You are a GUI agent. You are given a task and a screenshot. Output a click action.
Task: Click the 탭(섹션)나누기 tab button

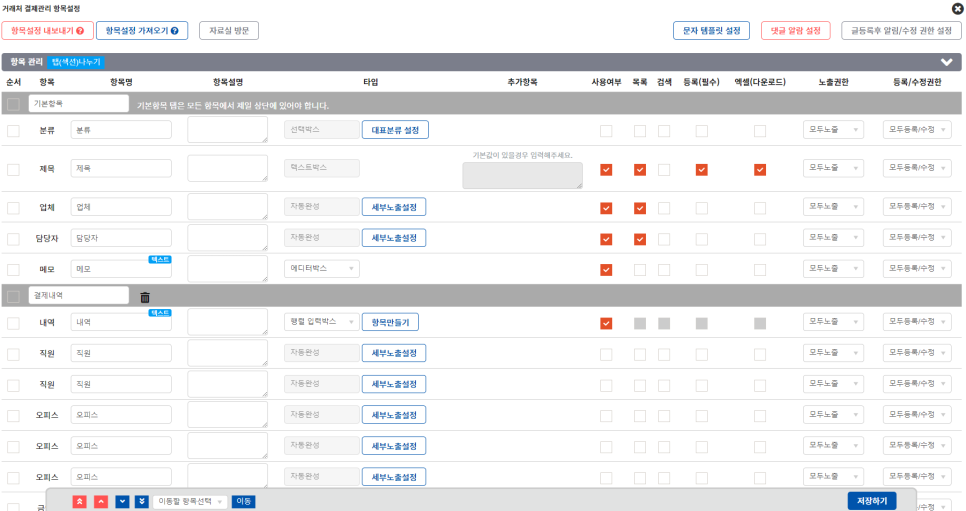click(x=77, y=62)
